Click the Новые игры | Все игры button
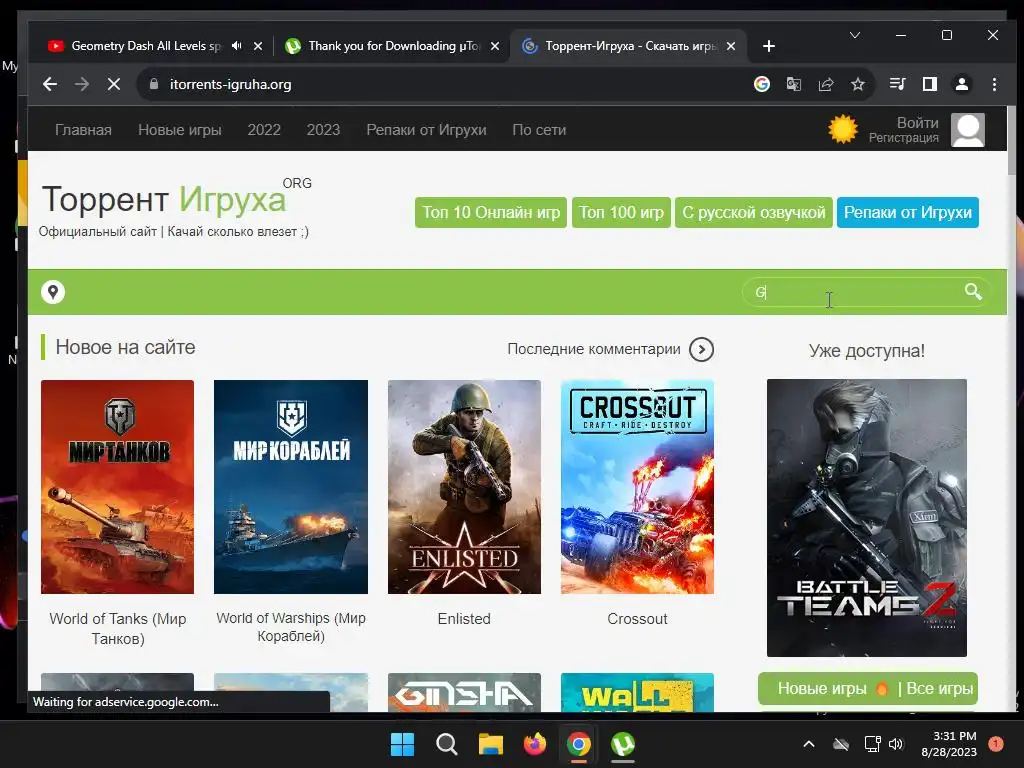 click(x=868, y=688)
